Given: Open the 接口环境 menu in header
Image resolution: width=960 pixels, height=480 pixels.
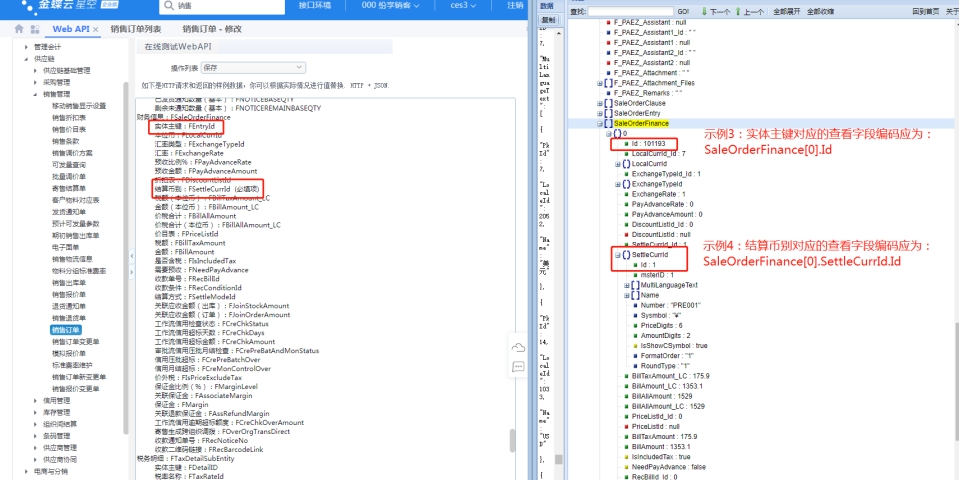Looking at the screenshot, I should point(315,6).
